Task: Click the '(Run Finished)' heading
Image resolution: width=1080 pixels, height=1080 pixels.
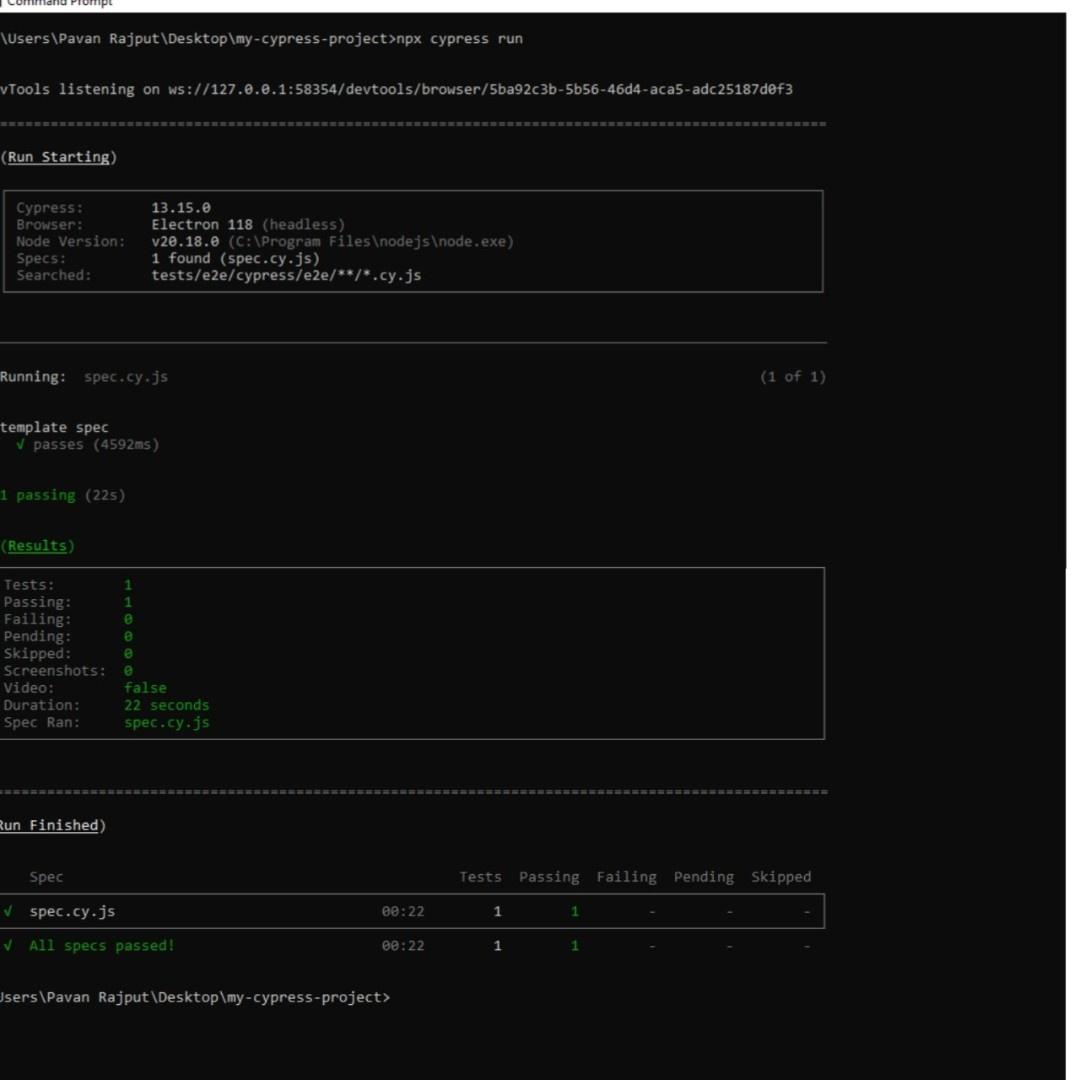Action: click(x=50, y=825)
